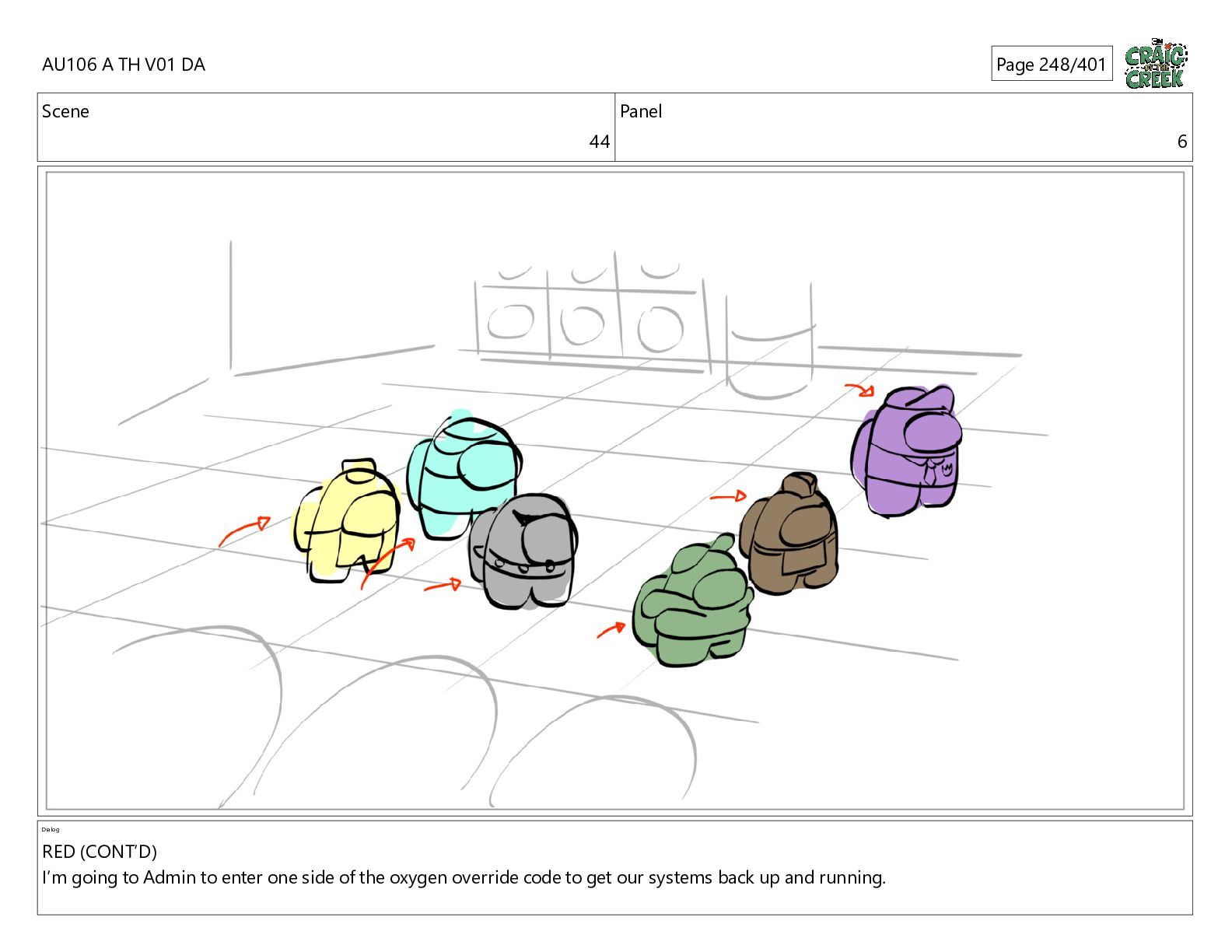Screen dimensions: 1232x952
Task: Click the small 'Dialog' label
Action: (51, 829)
